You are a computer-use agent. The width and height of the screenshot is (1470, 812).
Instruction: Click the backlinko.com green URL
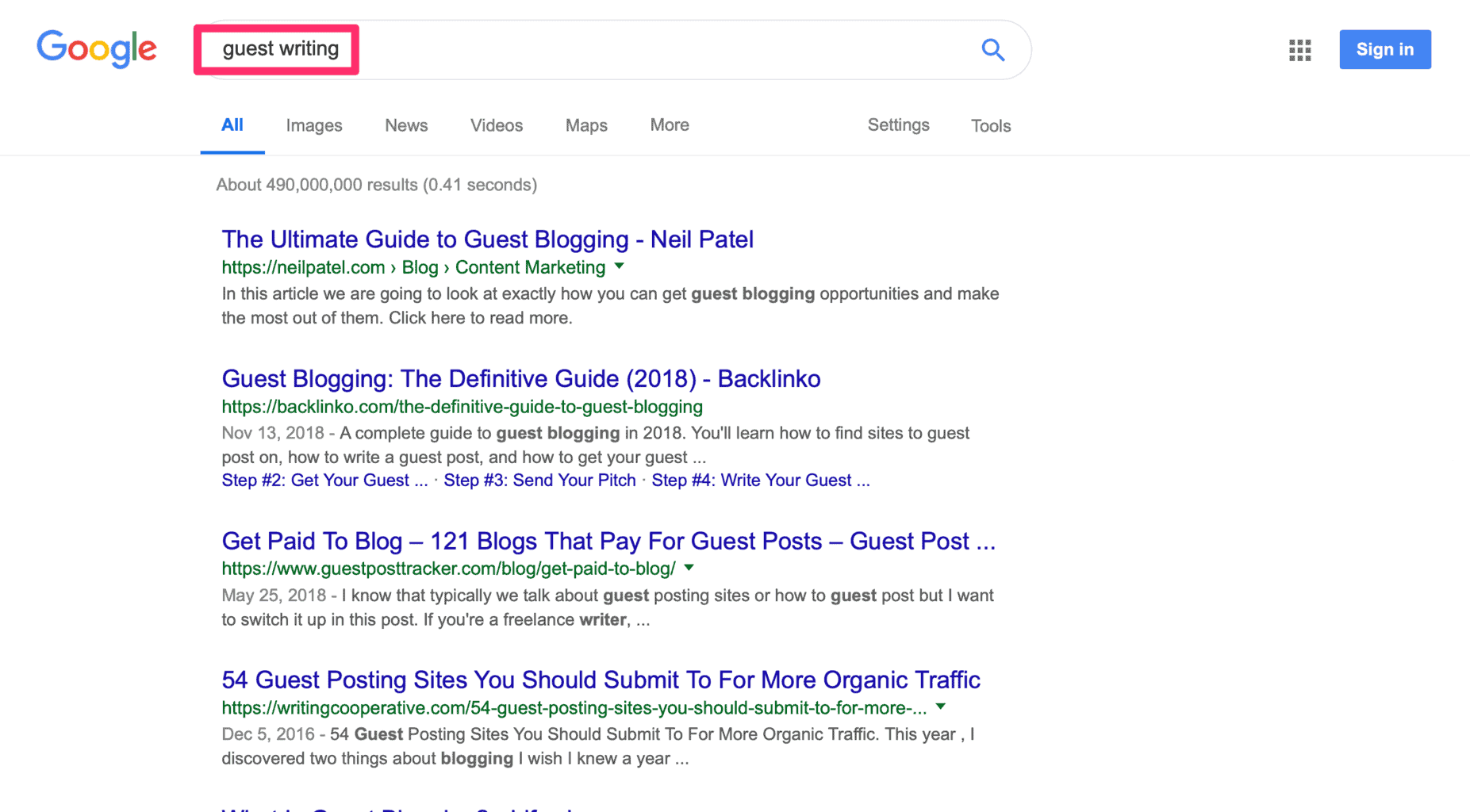tap(462, 407)
